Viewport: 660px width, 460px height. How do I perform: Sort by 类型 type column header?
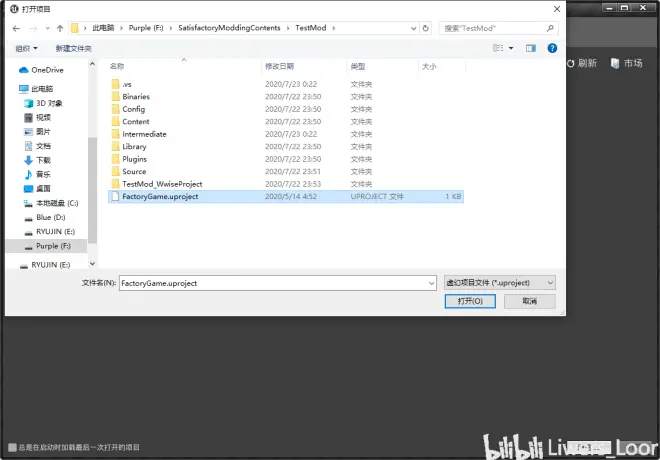358,66
